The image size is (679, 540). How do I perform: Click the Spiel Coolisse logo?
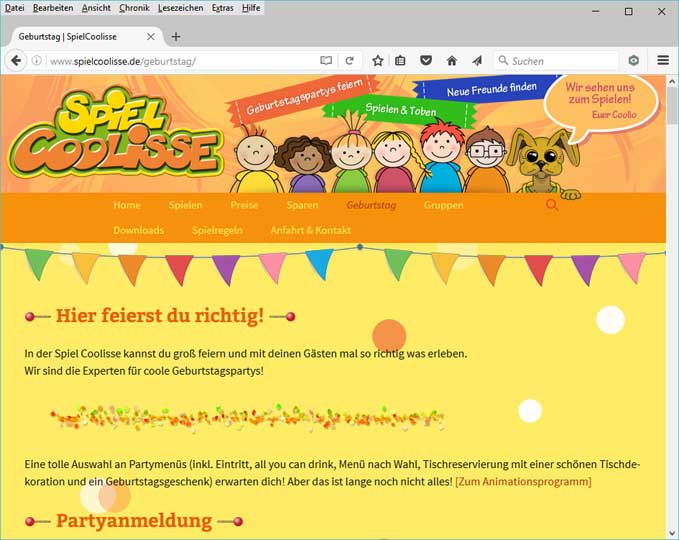(116, 134)
